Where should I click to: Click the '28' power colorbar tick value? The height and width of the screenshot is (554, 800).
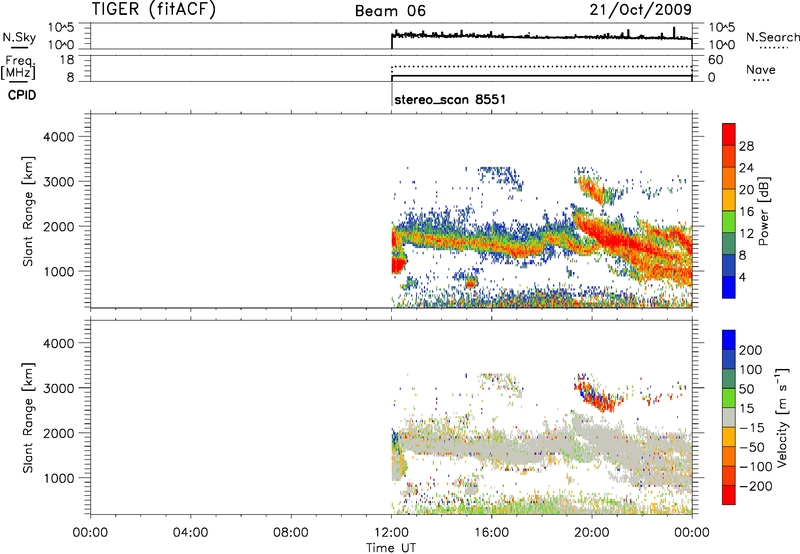click(746, 146)
